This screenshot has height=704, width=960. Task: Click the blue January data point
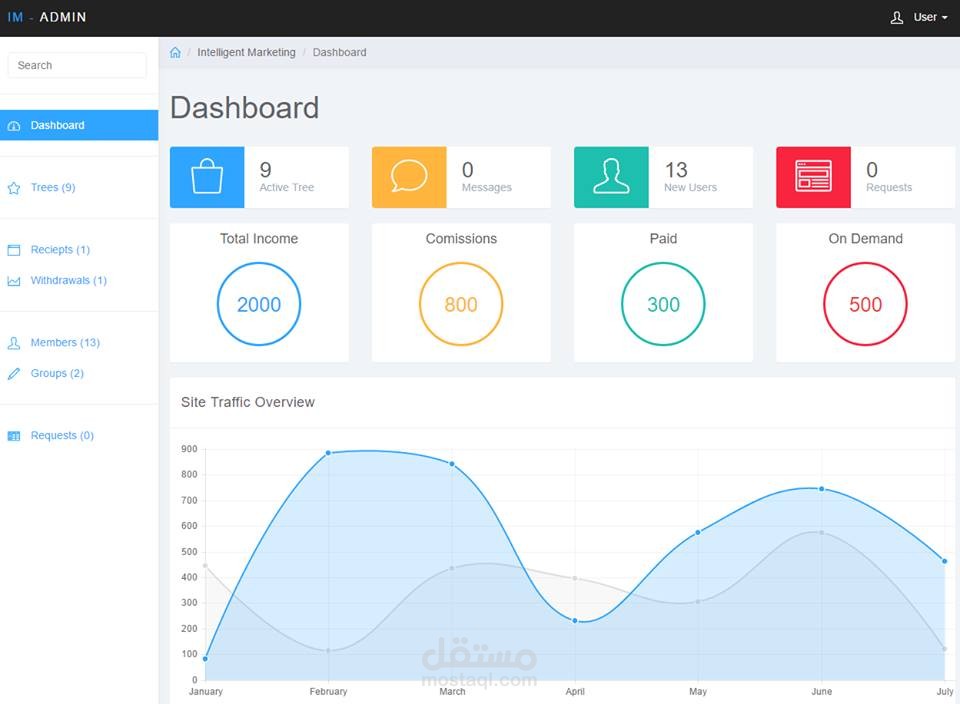click(x=205, y=659)
